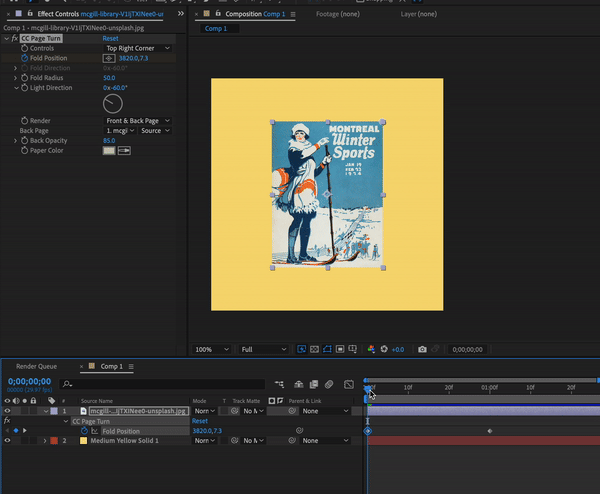Expand Medium Yellow Solid 1 layer
600x494 pixels.
tap(45, 440)
